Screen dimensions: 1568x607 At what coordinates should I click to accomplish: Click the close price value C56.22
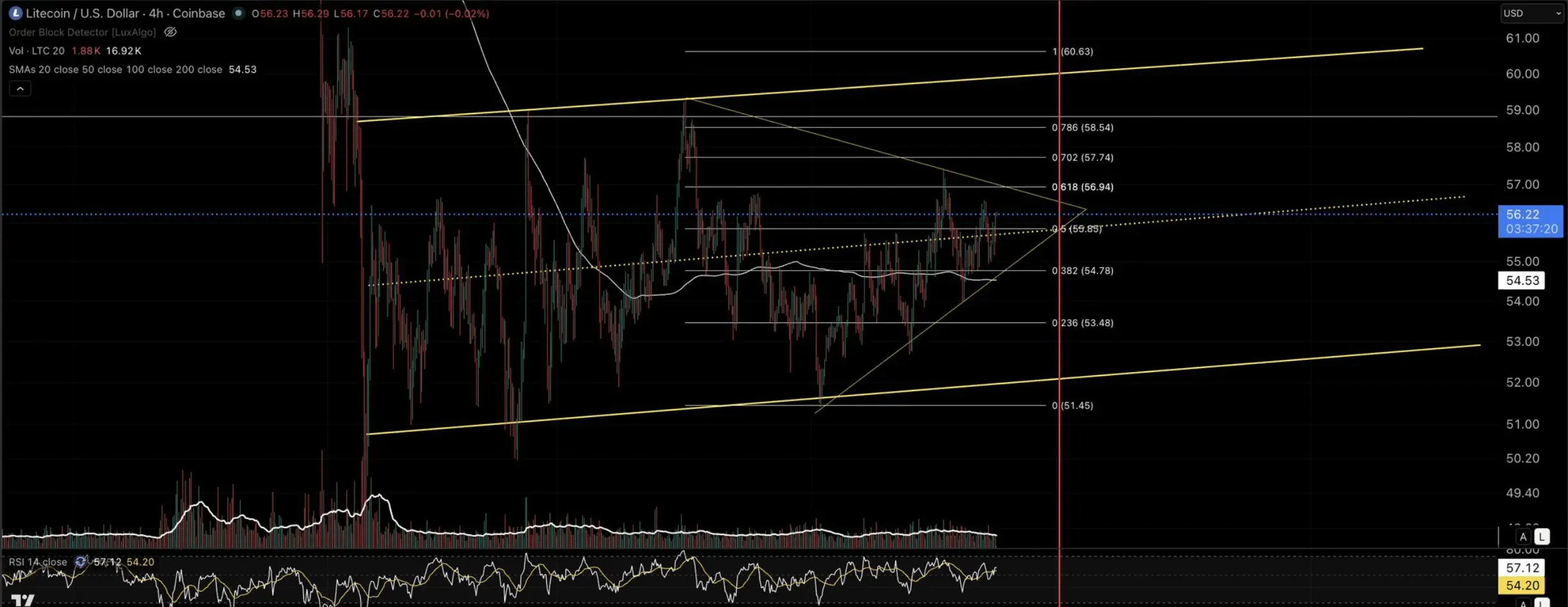[x=391, y=13]
